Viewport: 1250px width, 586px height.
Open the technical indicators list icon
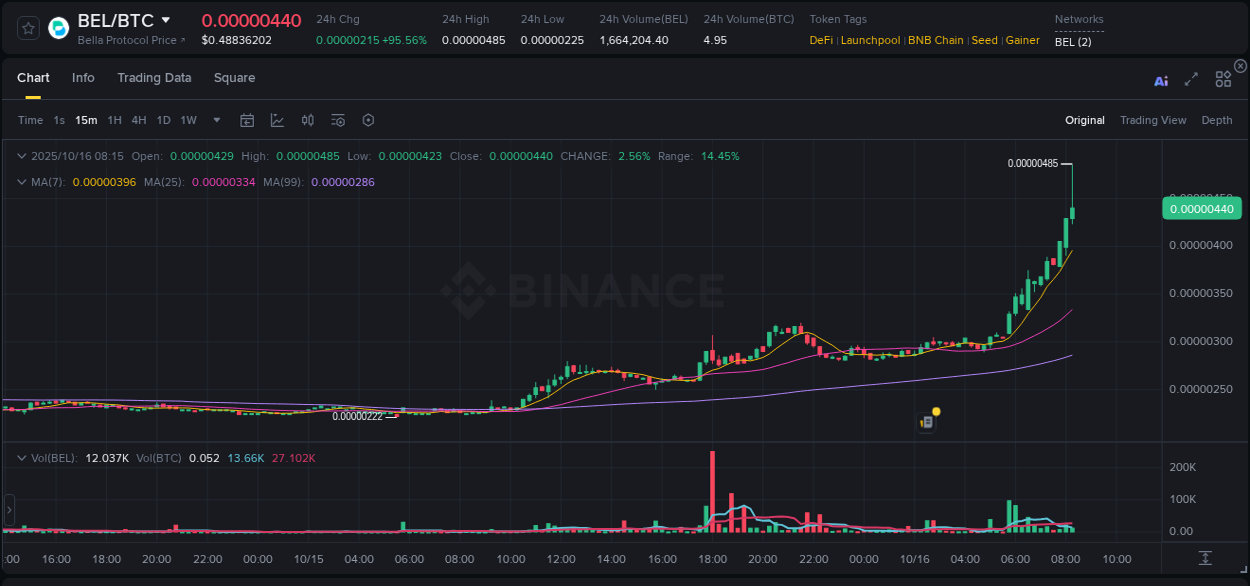click(337, 120)
